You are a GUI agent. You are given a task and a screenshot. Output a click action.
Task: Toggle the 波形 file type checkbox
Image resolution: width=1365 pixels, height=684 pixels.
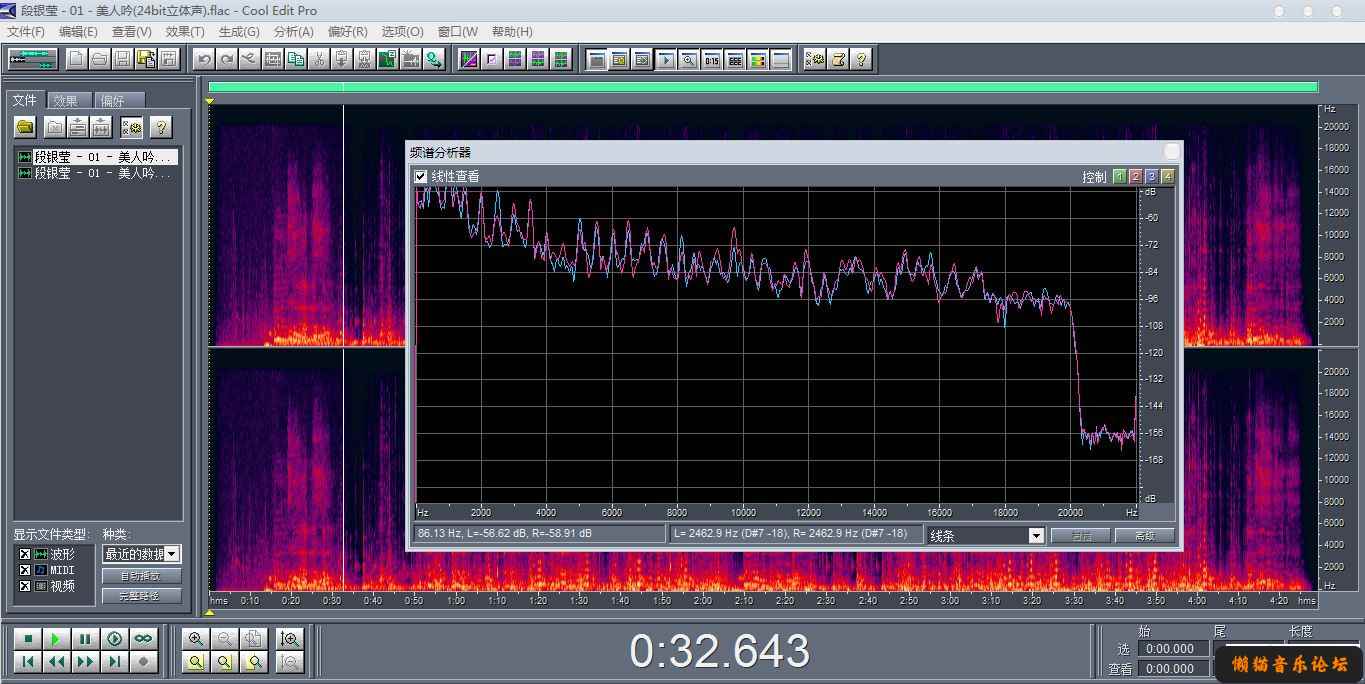pos(25,554)
